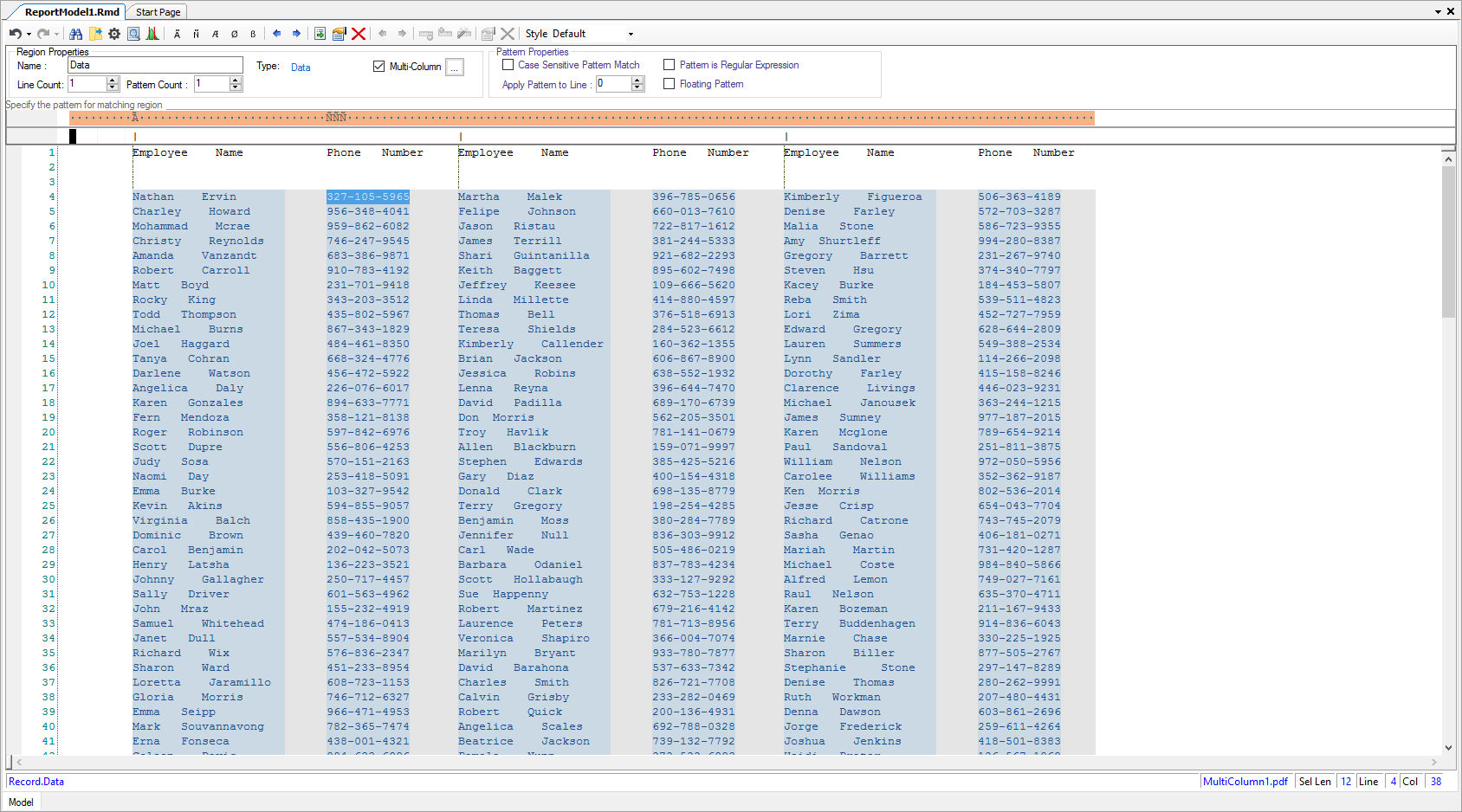Switch to the Start Page tab
1462x812 pixels.
pyautogui.click(x=158, y=12)
